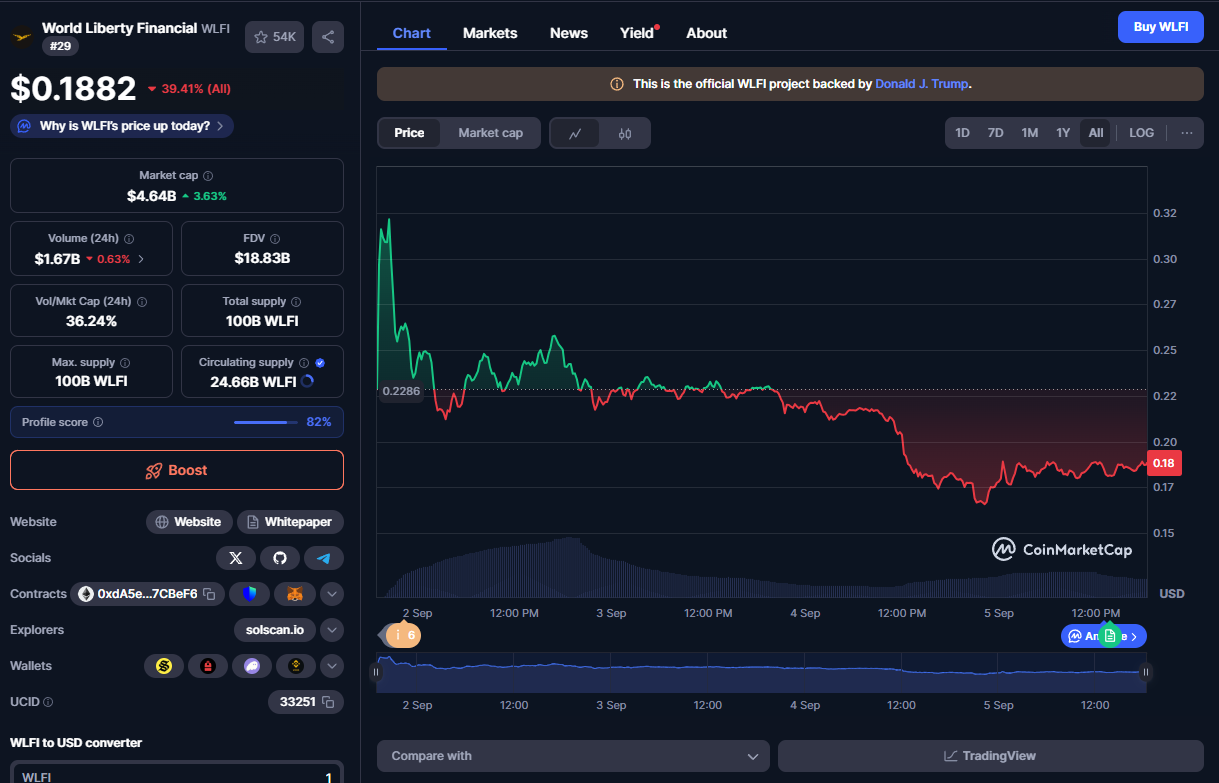Image resolution: width=1219 pixels, height=783 pixels.
Task: Open the Compare with dropdown
Action: tap(573, 756)
